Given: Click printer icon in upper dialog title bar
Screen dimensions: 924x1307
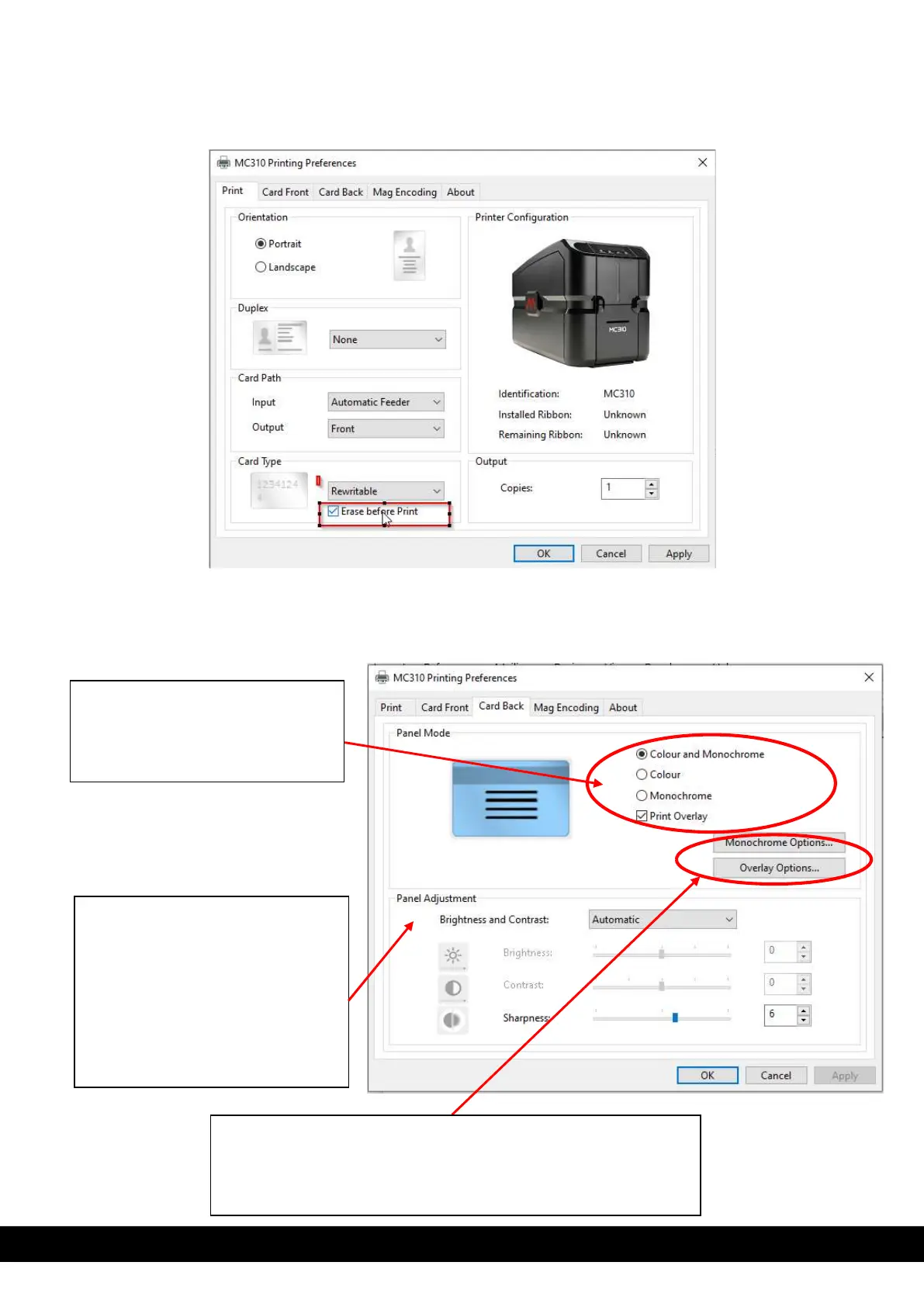Looking at the screenshot, I should 223,163.
